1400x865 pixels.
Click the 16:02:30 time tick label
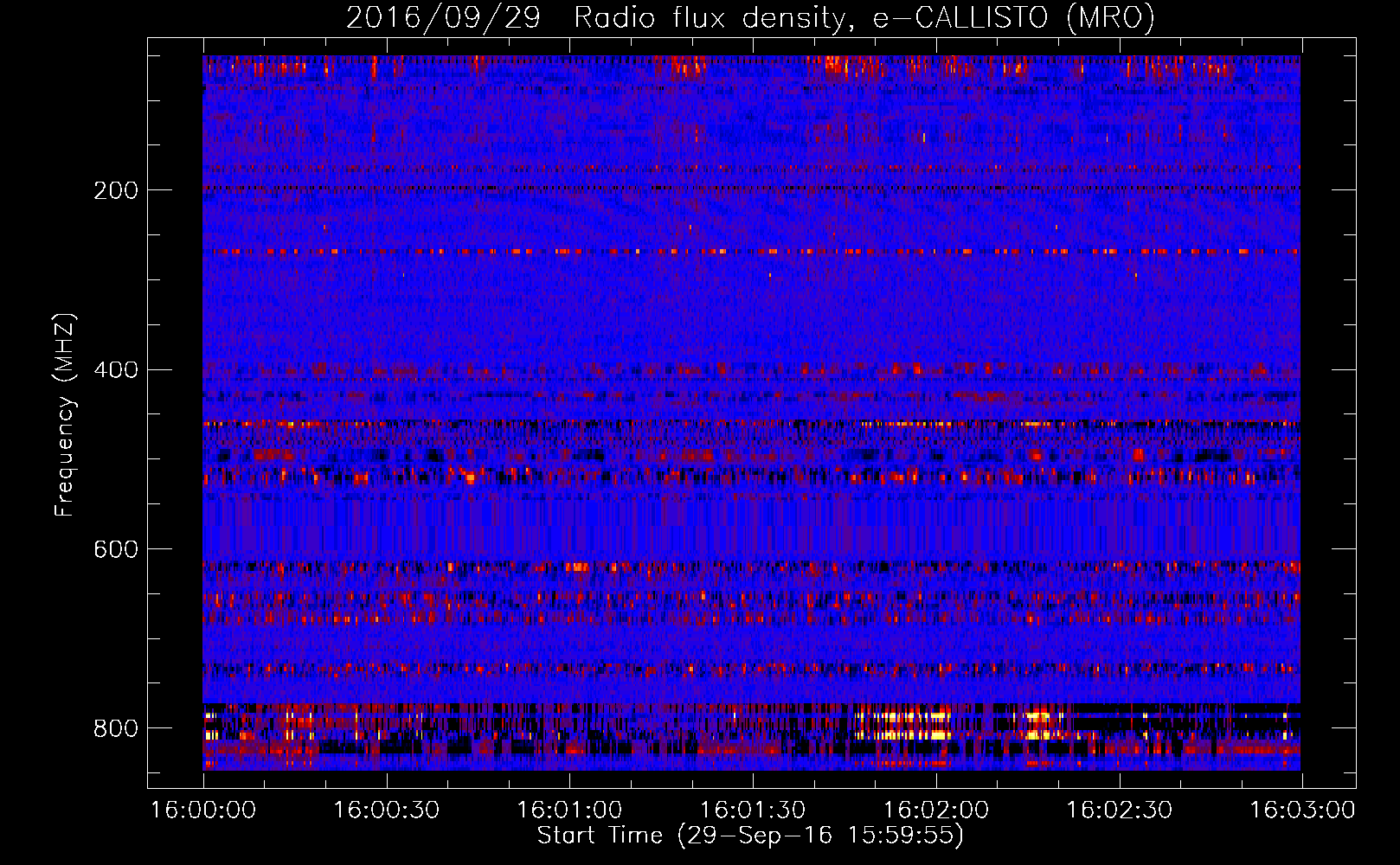point(1120,810)
